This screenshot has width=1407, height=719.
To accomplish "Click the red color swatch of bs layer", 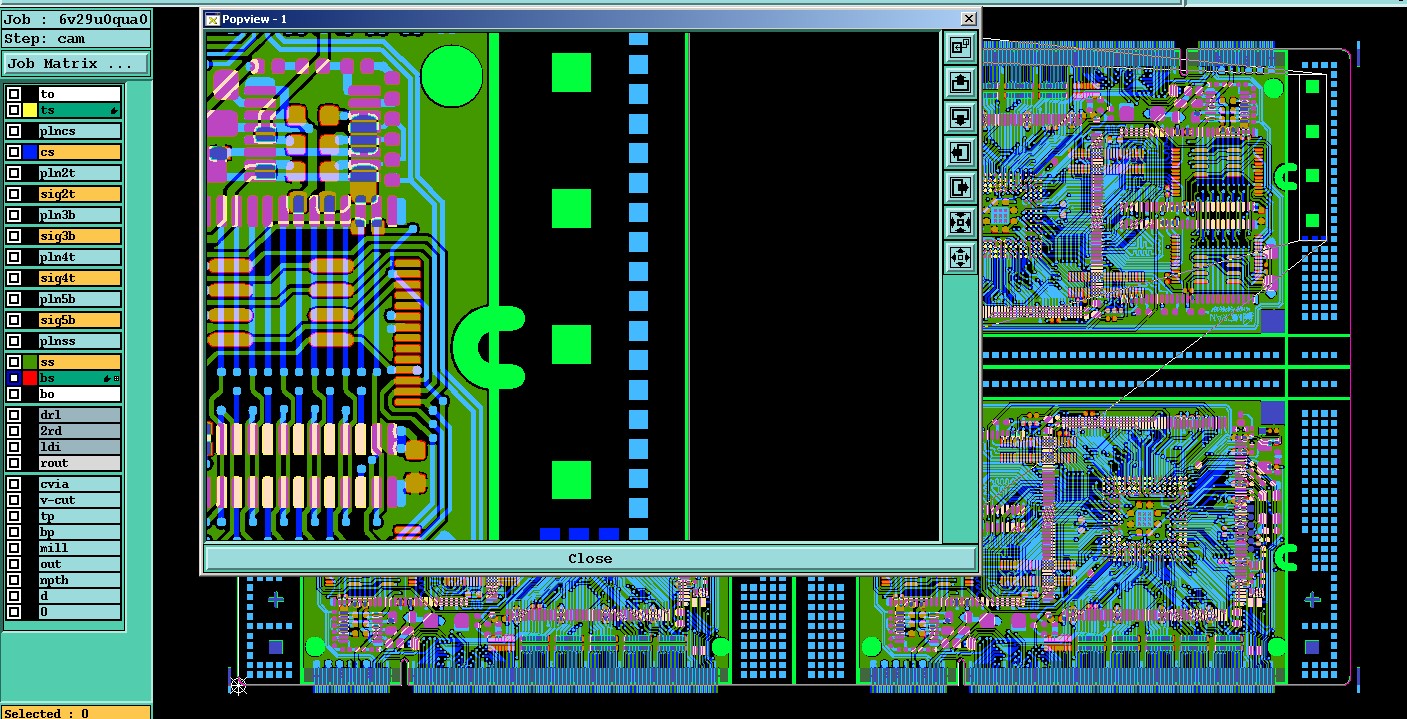I will [x=30, y=378].
